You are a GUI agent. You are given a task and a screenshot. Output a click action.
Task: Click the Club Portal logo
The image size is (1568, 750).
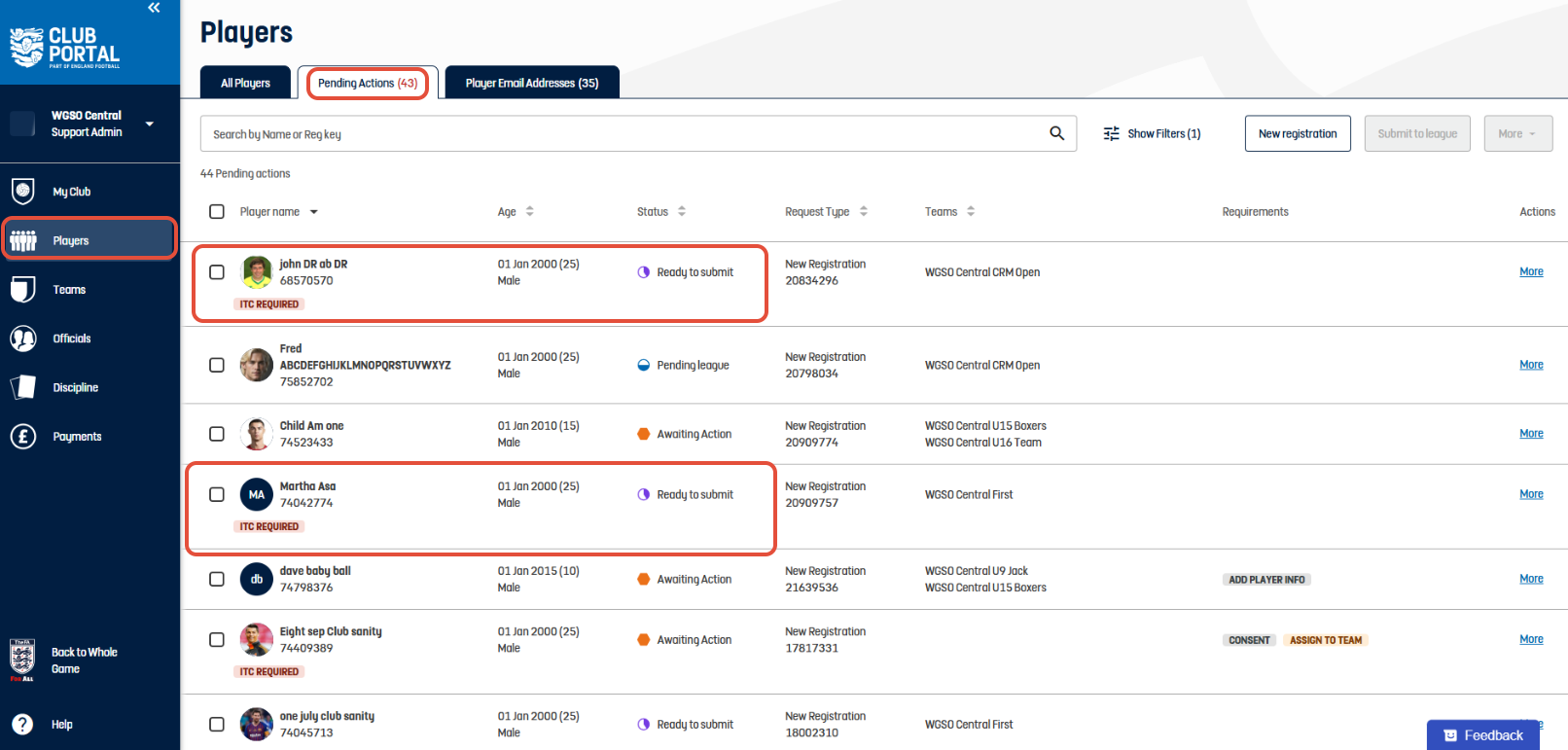65,48
